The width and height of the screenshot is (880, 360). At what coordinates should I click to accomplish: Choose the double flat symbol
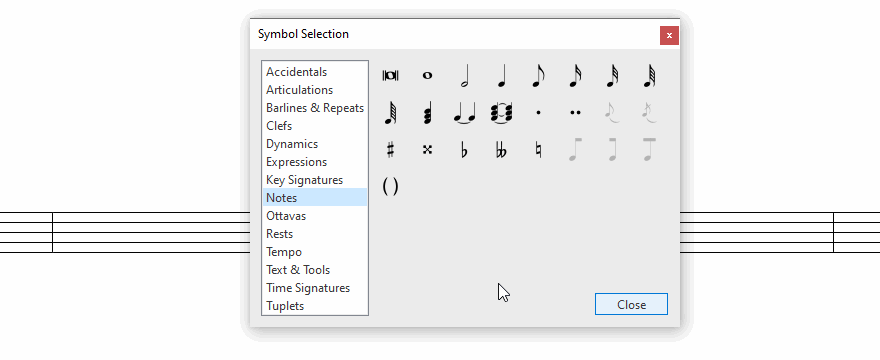pos(501,150)
